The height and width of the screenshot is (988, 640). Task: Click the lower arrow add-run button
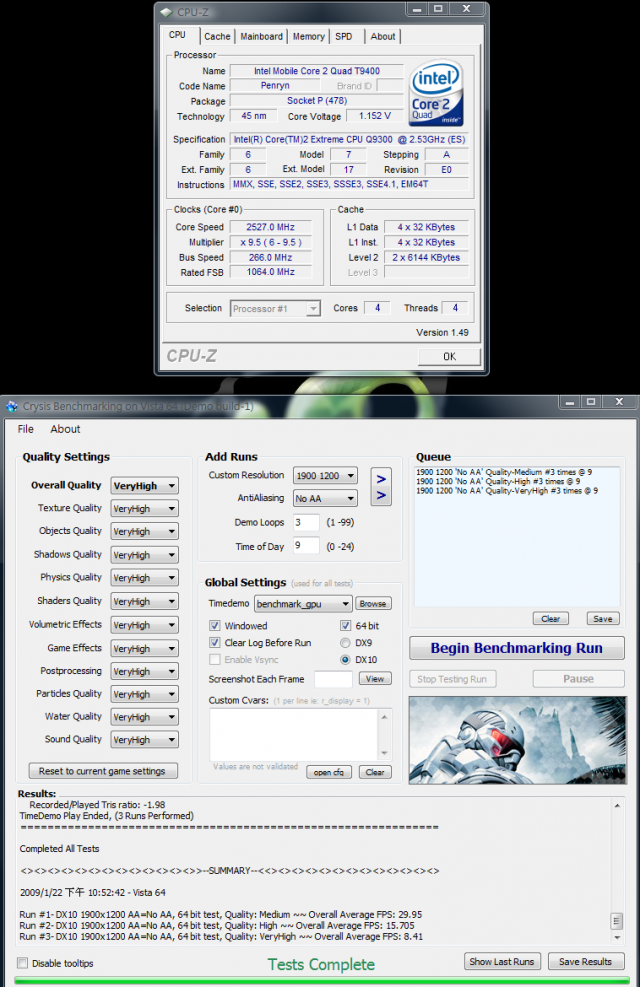pyautogui.click(x=381, y=496)
